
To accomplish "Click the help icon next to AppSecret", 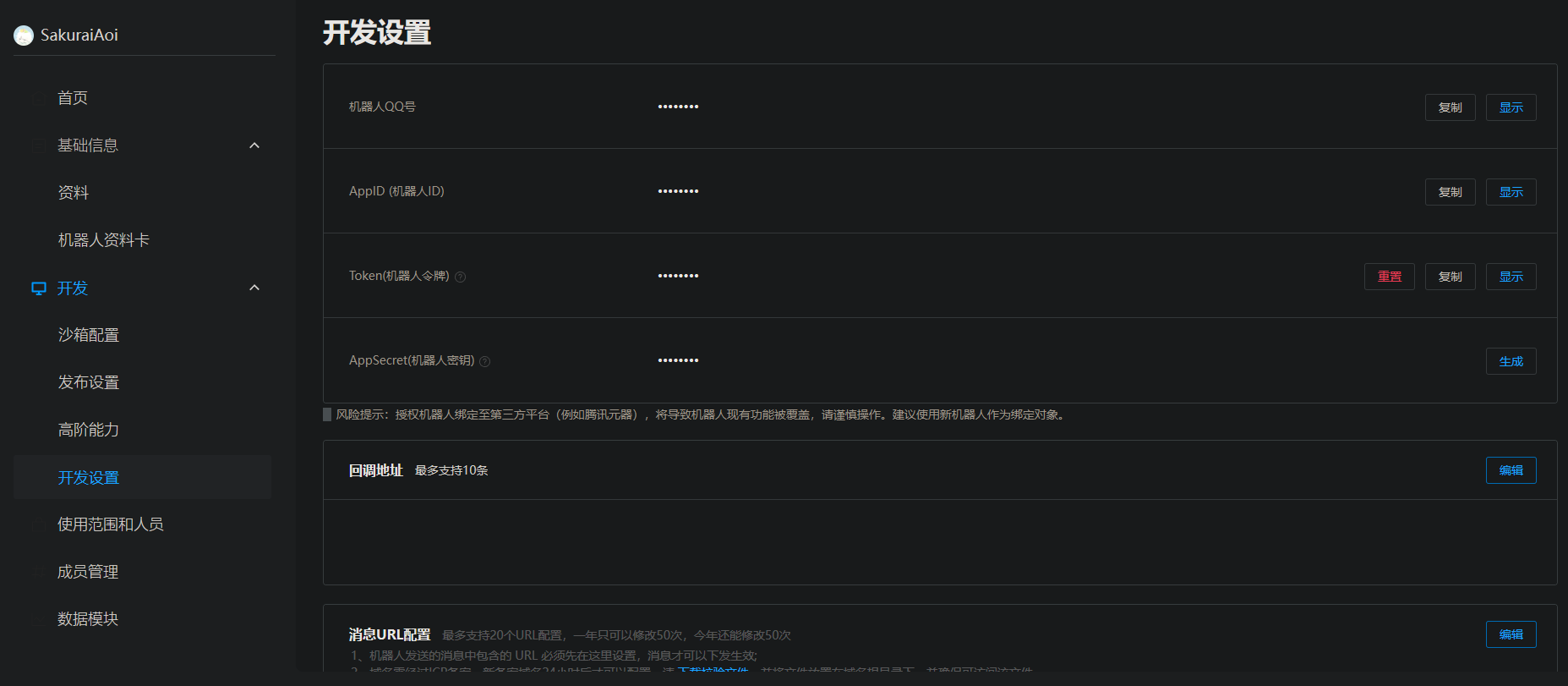I will point(485,361).
